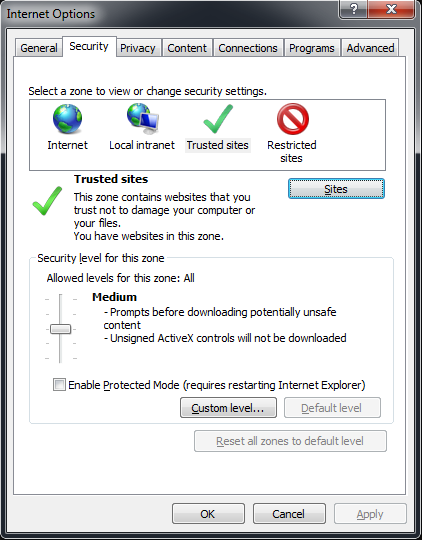This screenshot has width=422, height=540.
Task: Switch to the Content tab
Action: tap(187, 48)
